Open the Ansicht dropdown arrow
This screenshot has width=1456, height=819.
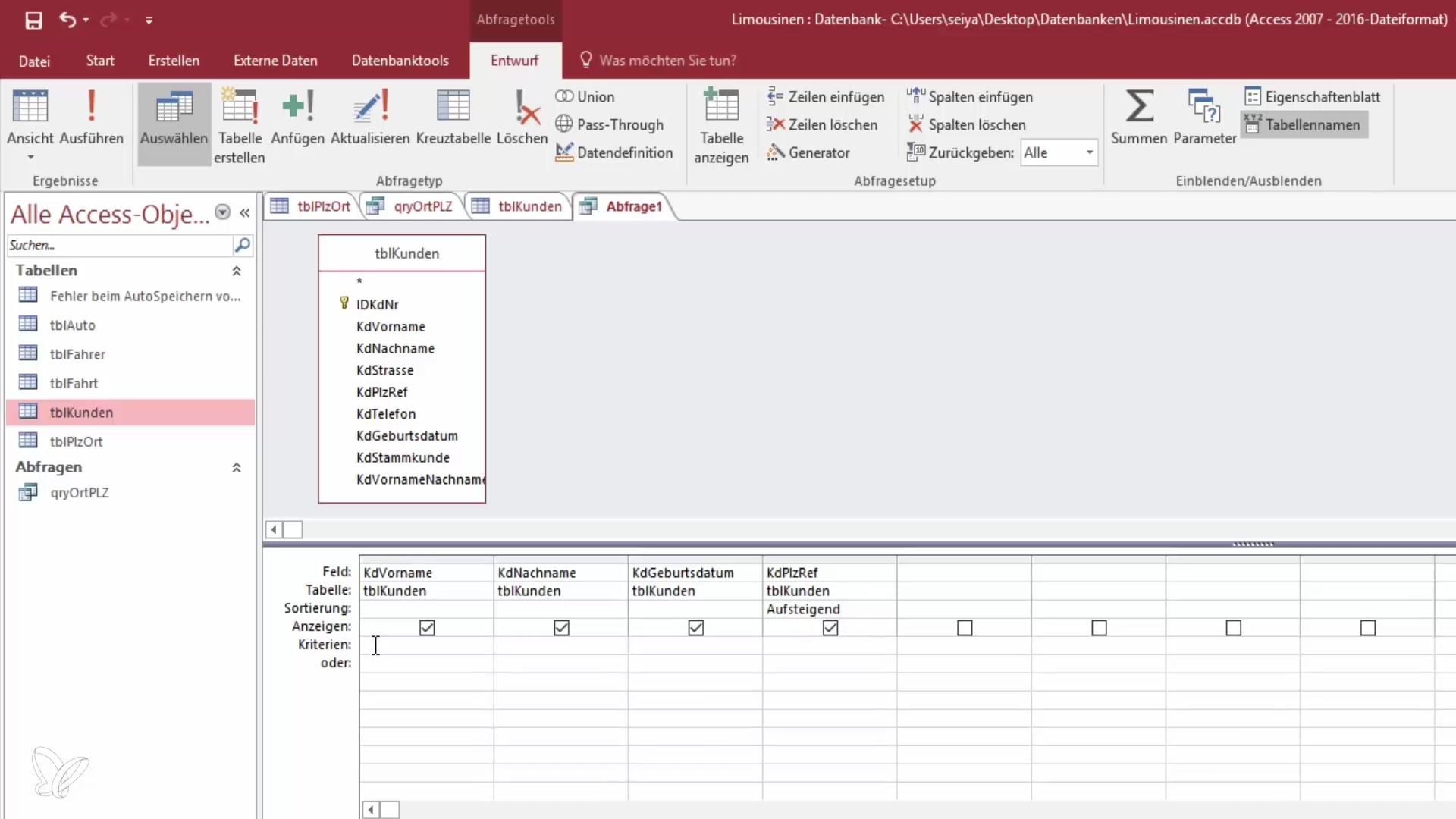point(30,157)
